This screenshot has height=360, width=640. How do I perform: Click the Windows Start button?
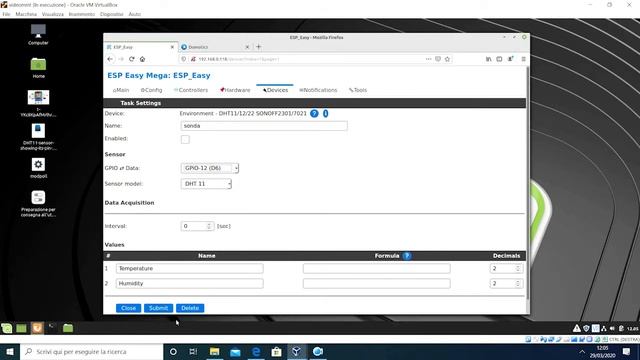[10, 351]
